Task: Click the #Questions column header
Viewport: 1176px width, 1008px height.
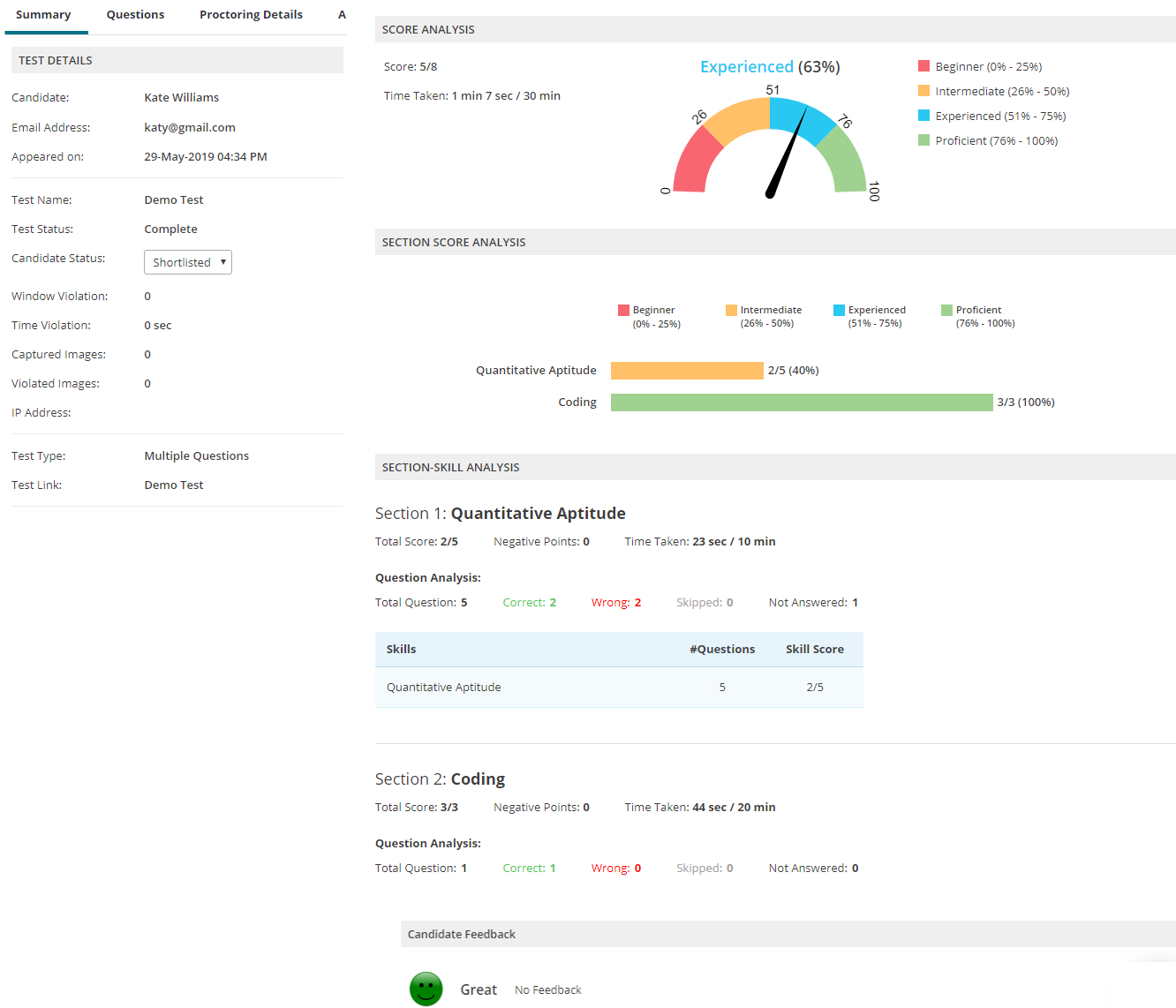Action: (x=721, y=649)
